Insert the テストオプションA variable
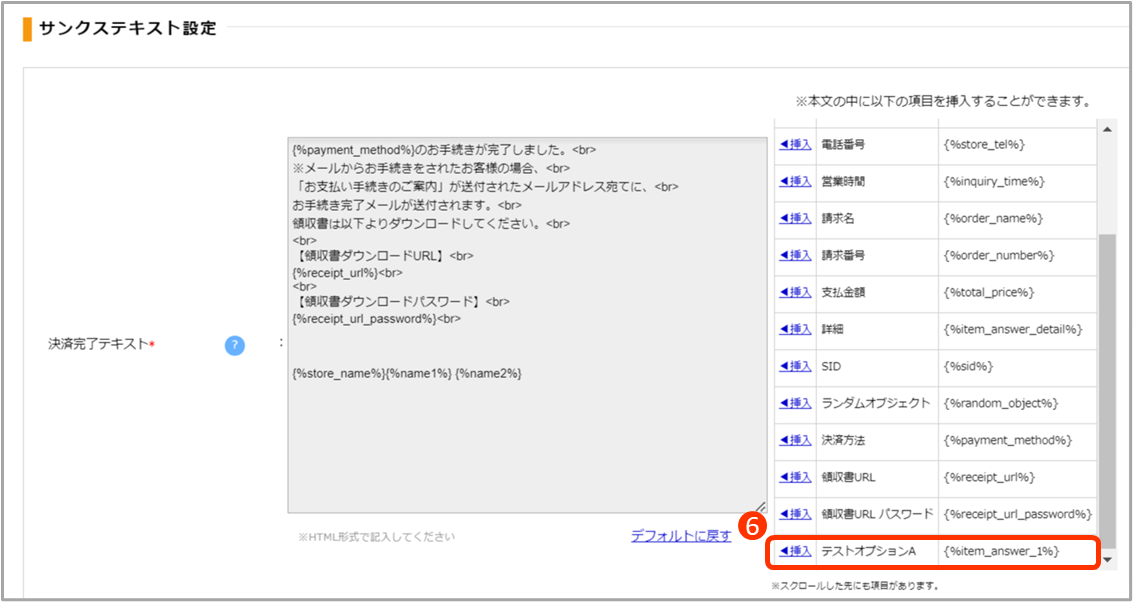The height and width of the screenshot is (602, 1133). [795, 552]
